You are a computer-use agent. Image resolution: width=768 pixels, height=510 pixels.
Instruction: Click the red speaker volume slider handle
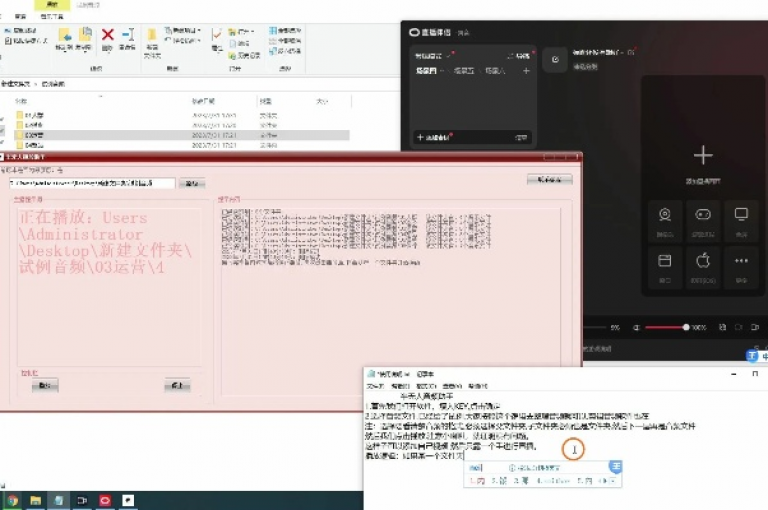(x=686, y=327)
